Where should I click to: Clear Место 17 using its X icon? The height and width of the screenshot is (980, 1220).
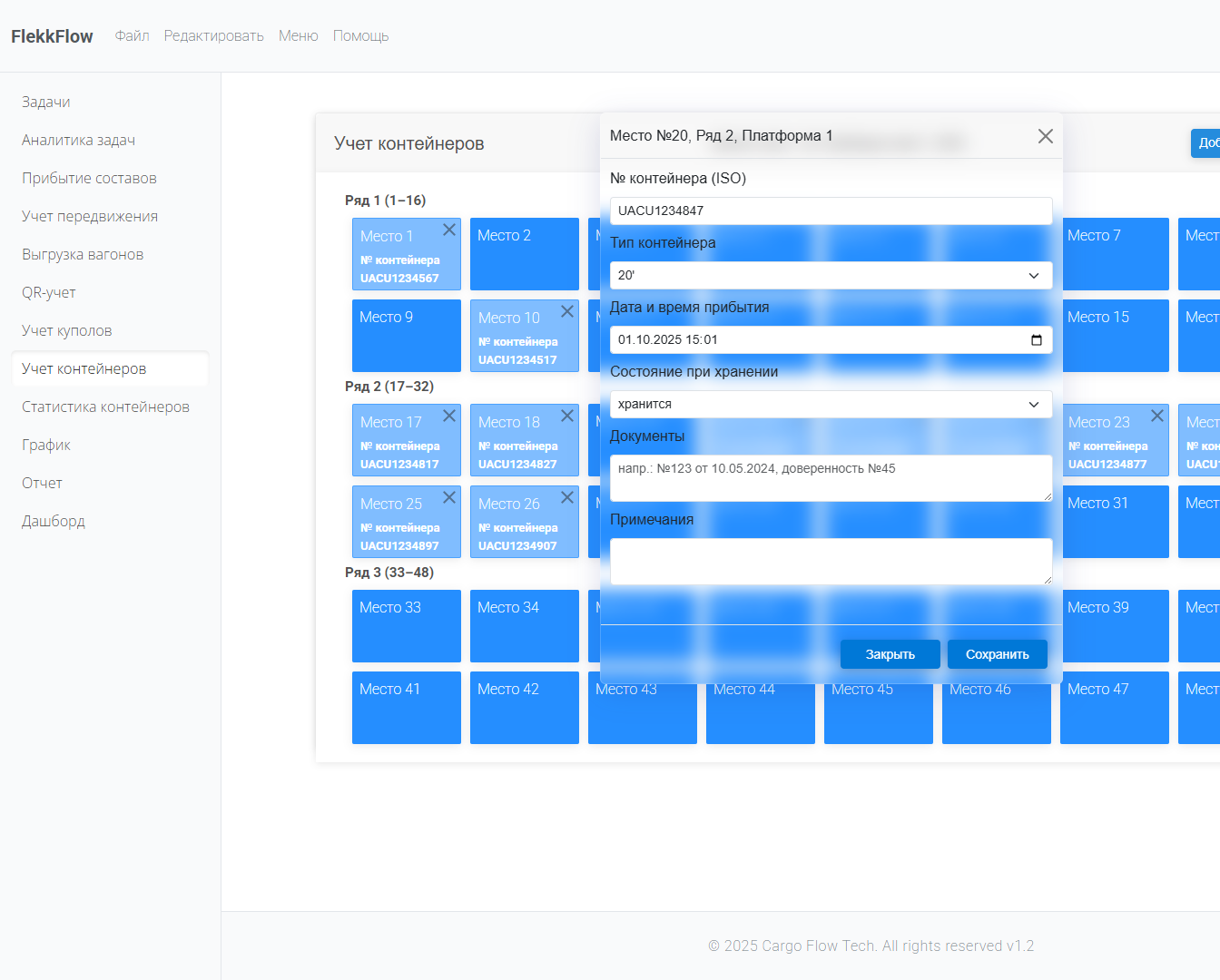[x=449, y=416]
